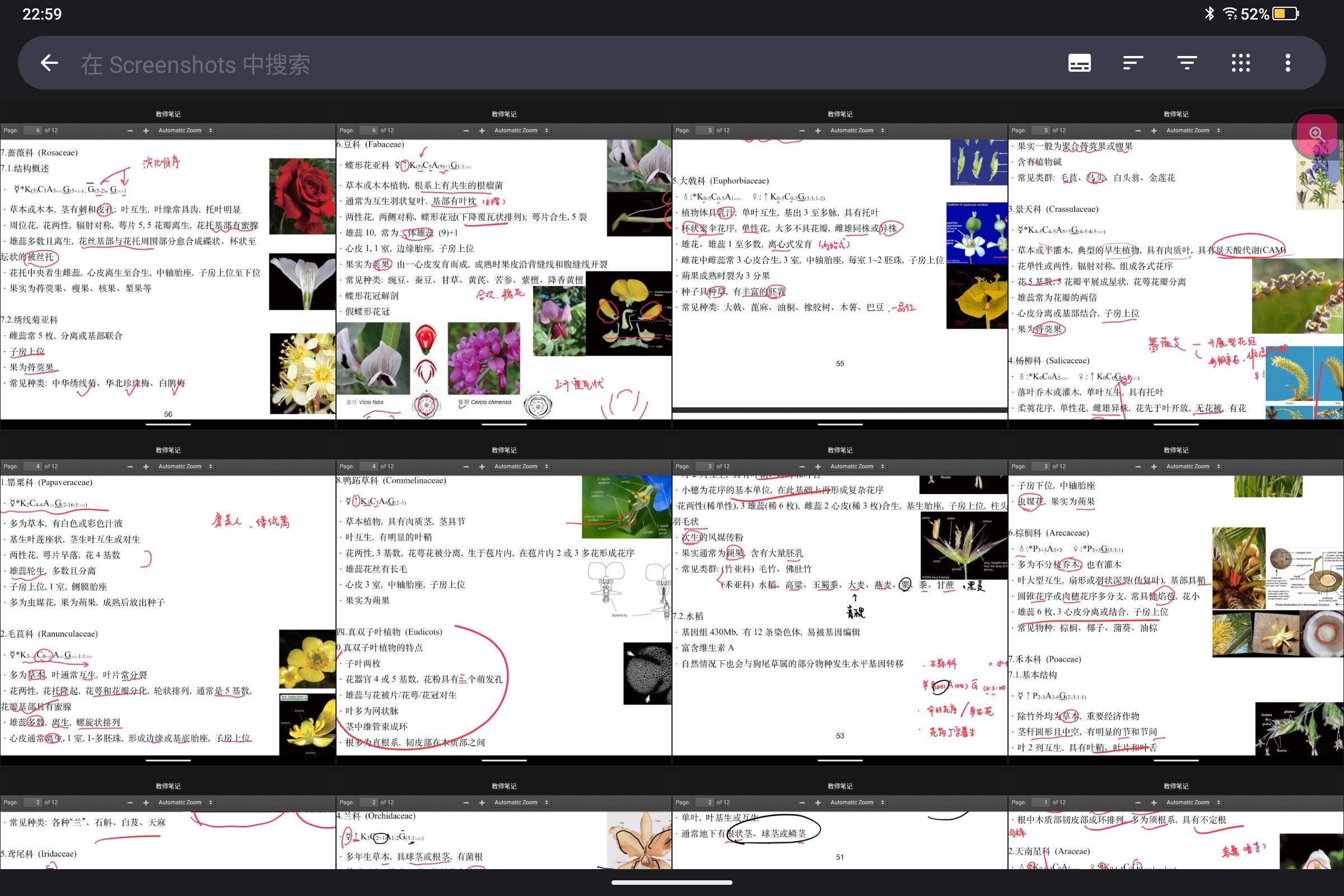The height and width of the screenshot is (896, 1344).
Task: Tap the Wi-Fi status bar icon
Action: [1230, 13]
